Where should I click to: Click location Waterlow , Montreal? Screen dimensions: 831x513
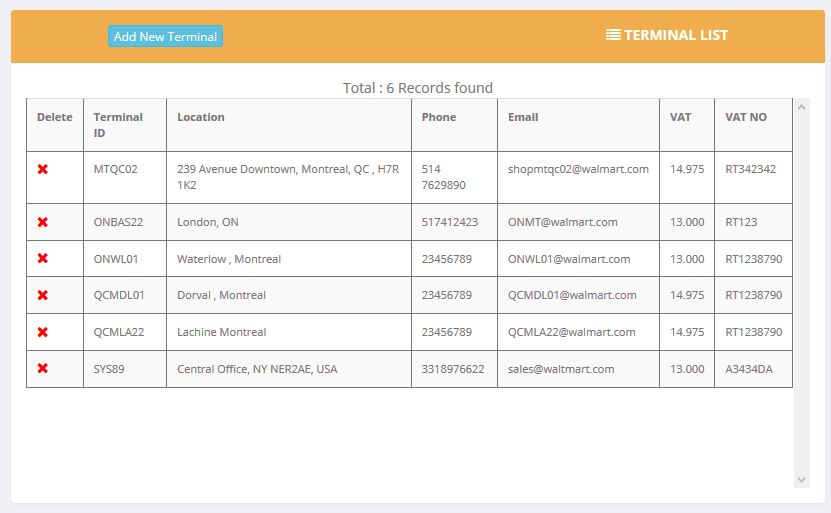pos(229,259)
